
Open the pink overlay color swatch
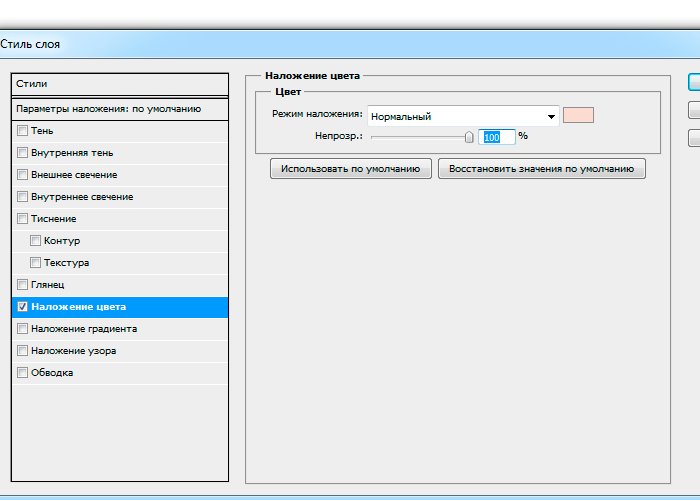point(578,115)
